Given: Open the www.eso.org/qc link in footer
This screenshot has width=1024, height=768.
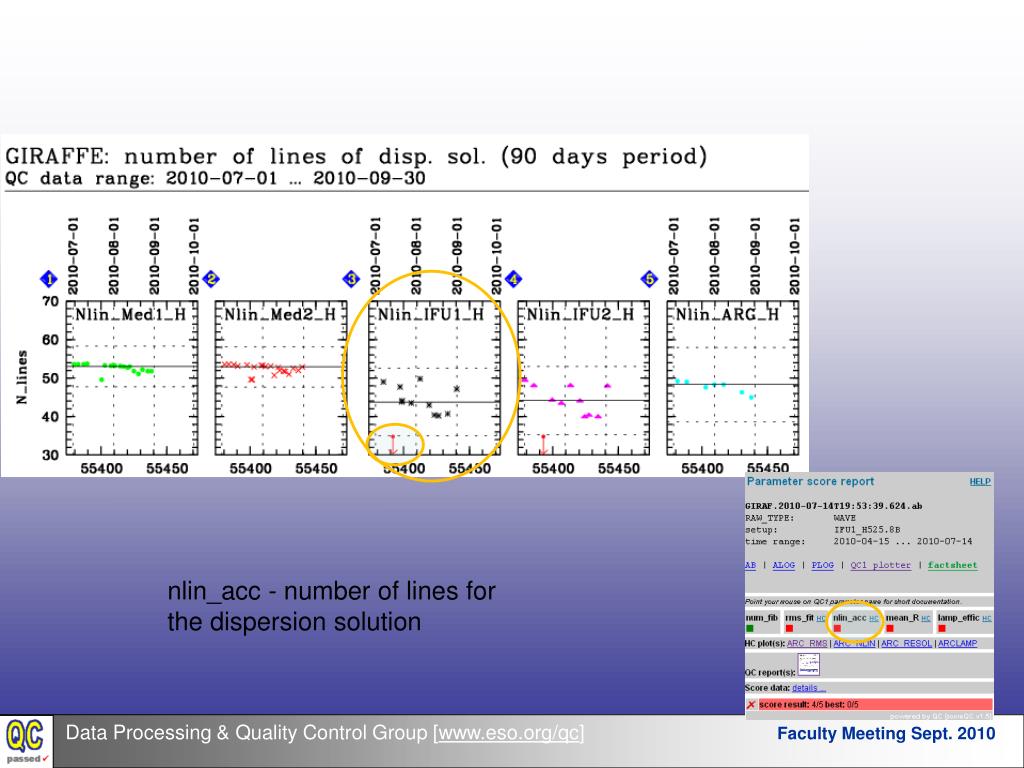Looking at the screenshot, I should [509, 733].
